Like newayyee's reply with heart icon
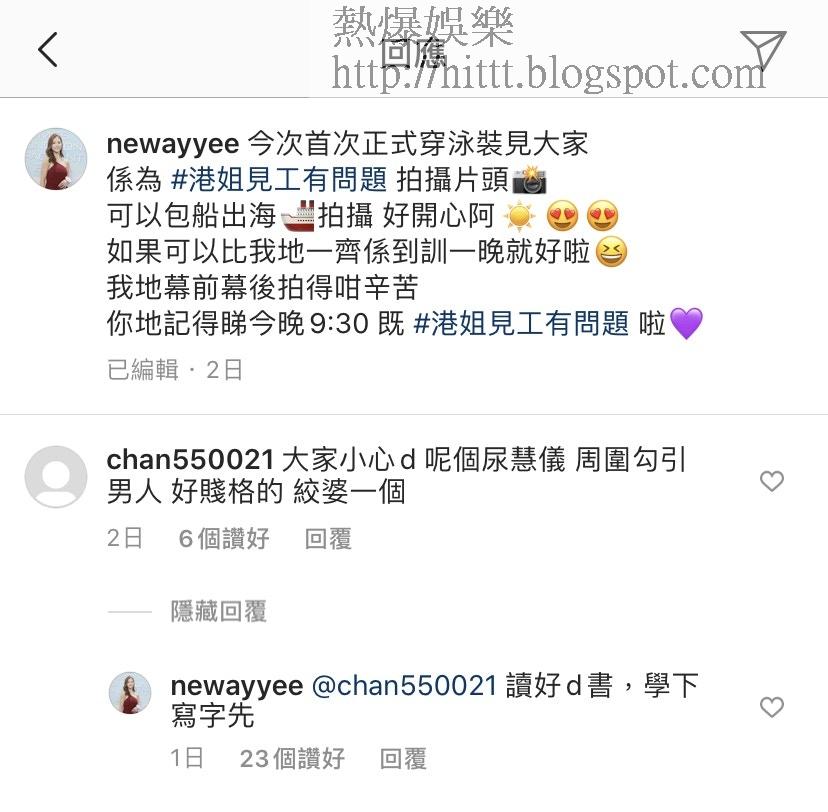Viewport: 828px width, 812px height. 771,707
